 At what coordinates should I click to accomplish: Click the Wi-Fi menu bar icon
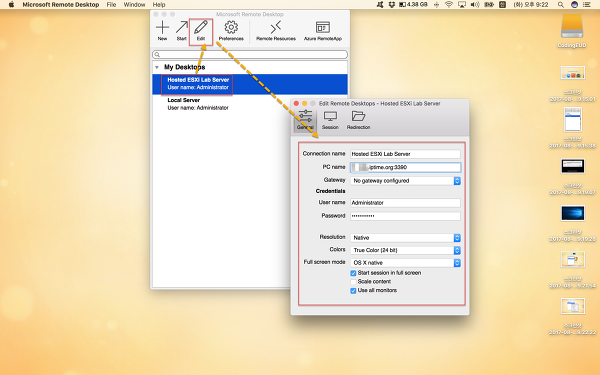(449, 5)
